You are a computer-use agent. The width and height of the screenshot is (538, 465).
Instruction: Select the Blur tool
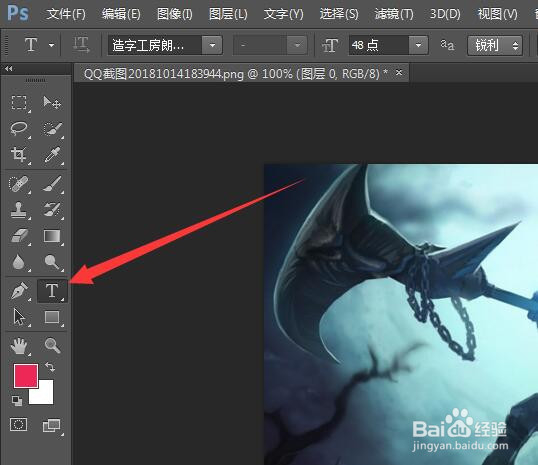point(19,262)
